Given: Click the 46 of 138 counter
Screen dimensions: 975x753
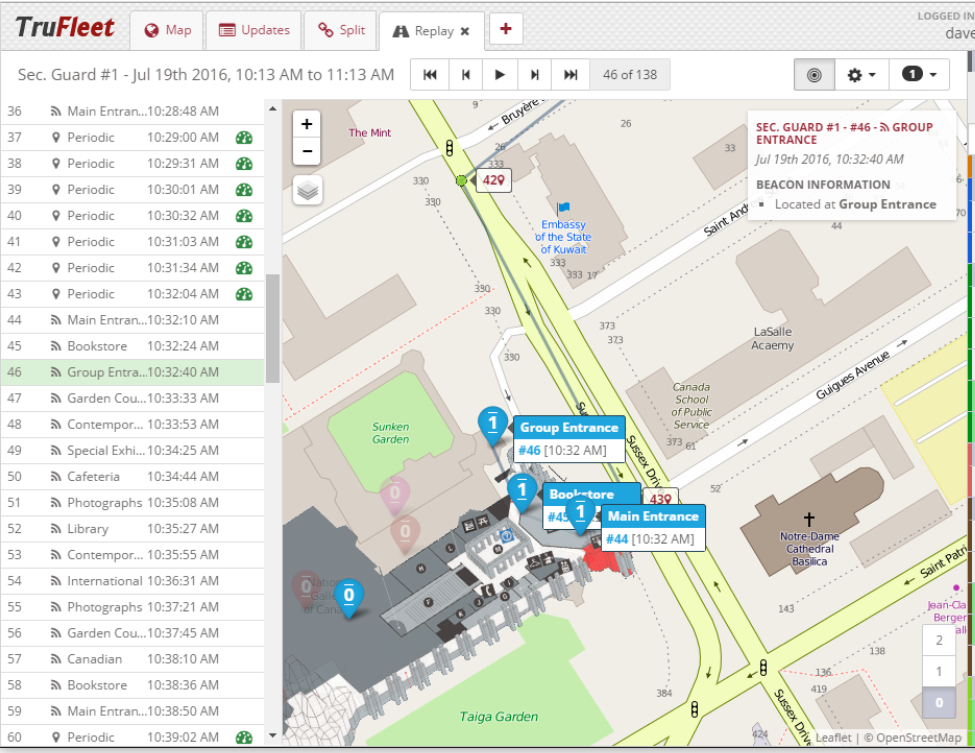Looking at the screenshot, I should click(630, 75).
